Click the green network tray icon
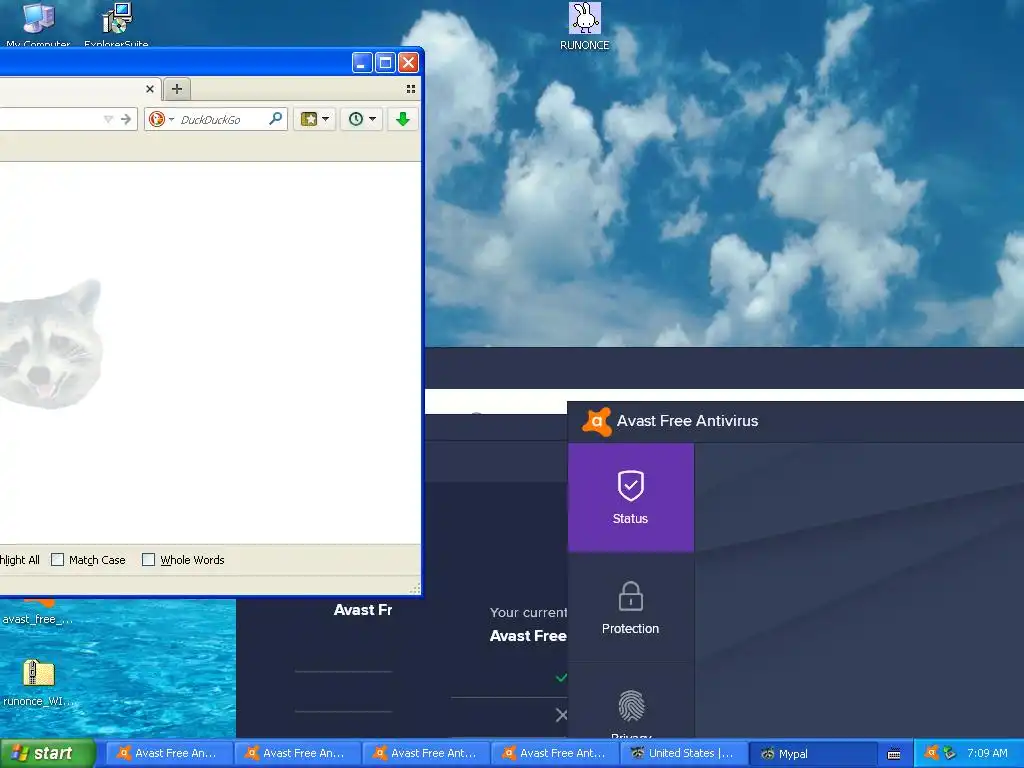Image resolution: width=1024 pixels, height=768 pixels. click(x=950, y=753)
